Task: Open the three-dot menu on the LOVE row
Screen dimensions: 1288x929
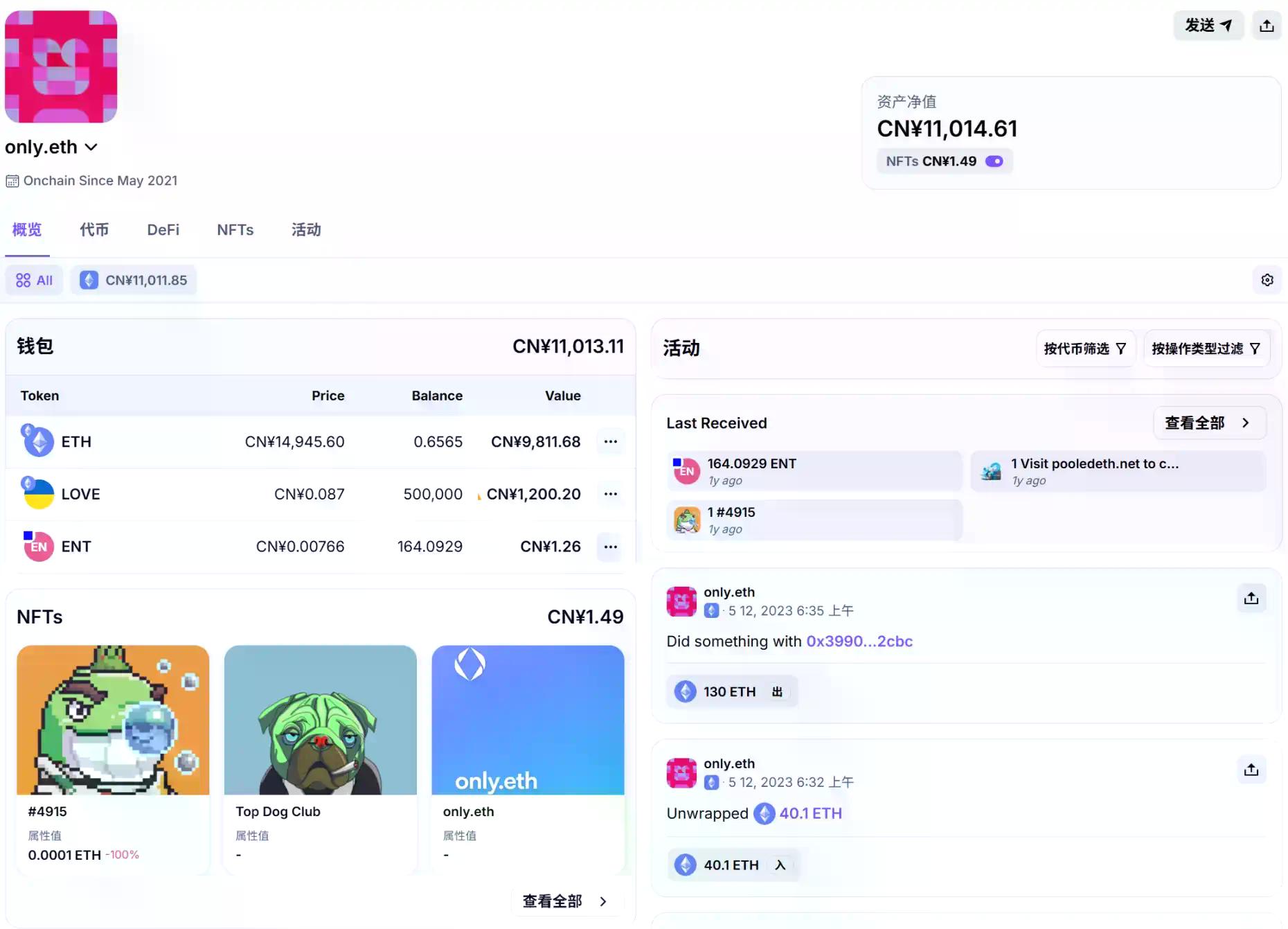Action: coord(610,494)
